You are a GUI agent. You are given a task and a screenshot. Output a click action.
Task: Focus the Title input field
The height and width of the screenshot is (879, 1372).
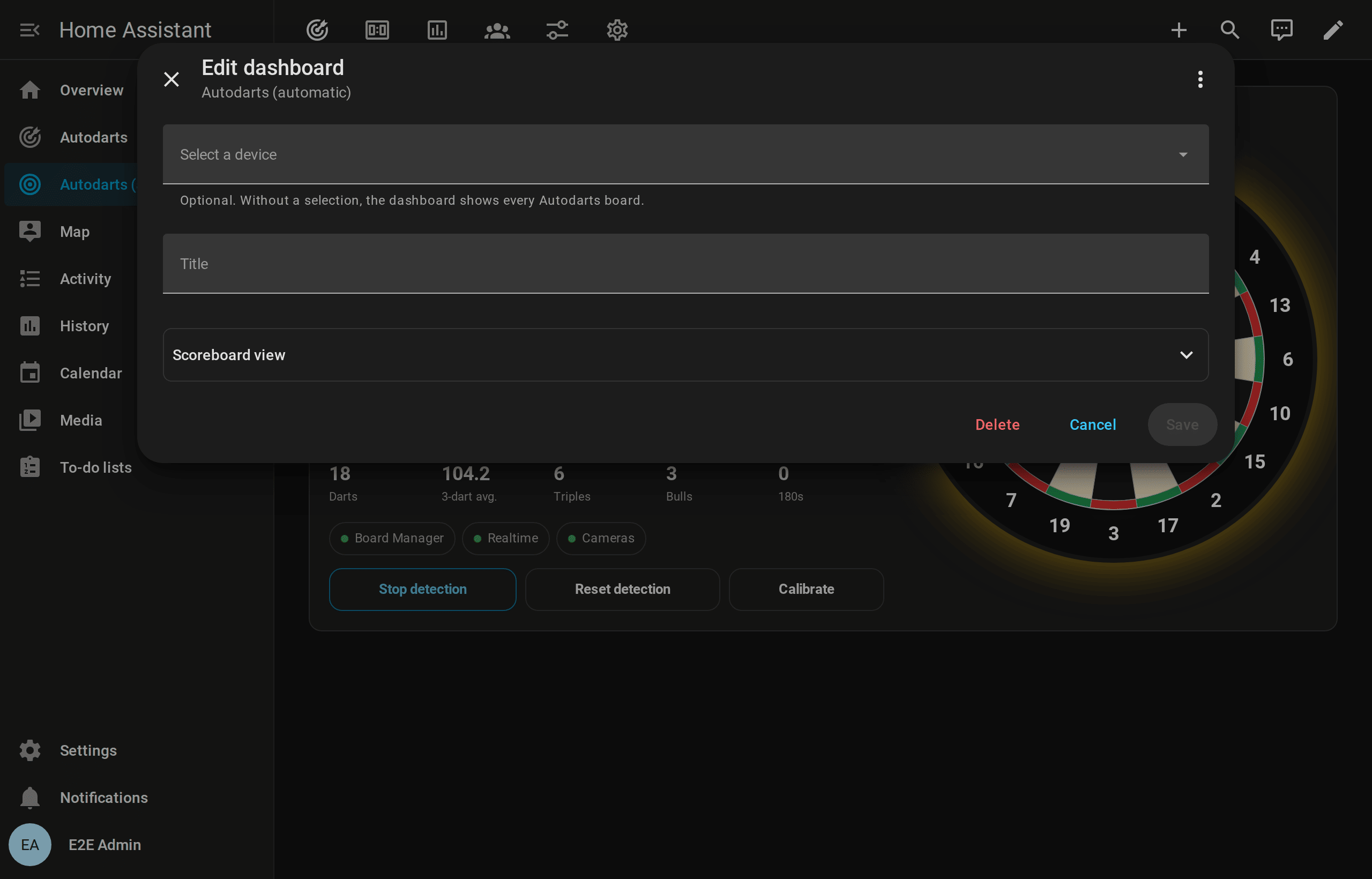pyautogui.click(x=685, y=264)
